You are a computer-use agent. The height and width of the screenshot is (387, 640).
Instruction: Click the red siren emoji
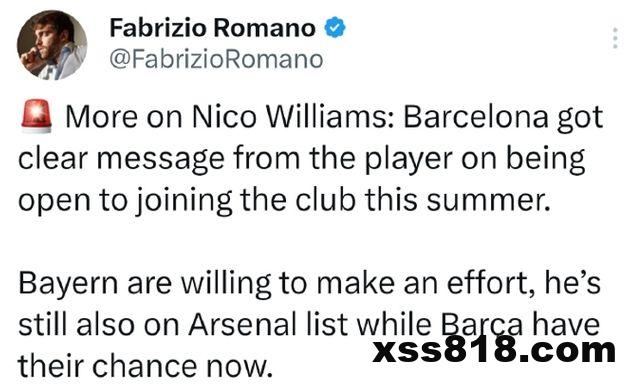pos(36,117)
